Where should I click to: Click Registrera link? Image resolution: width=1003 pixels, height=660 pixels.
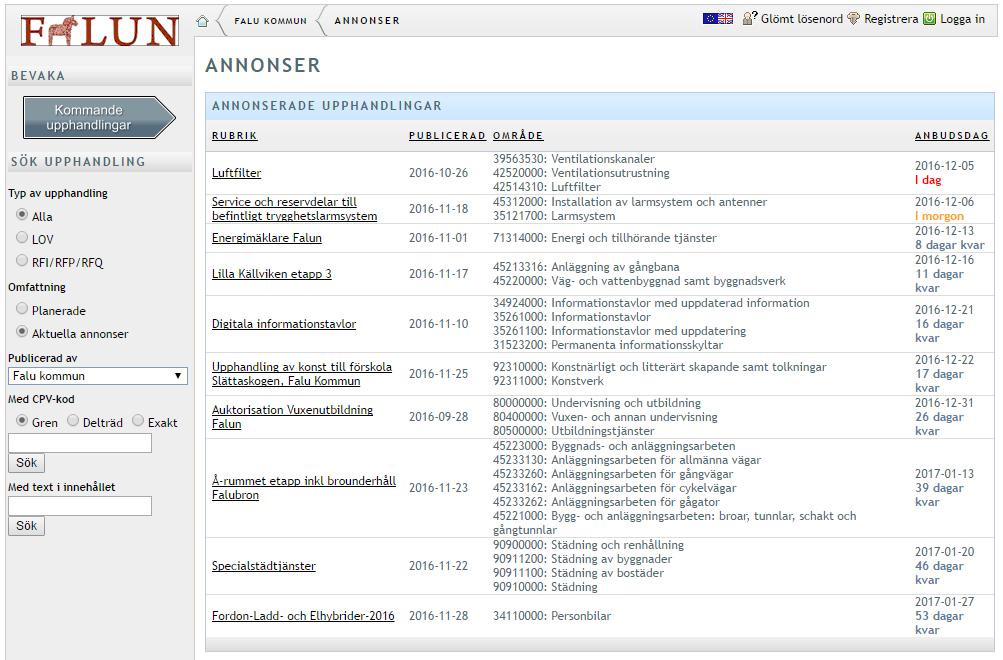pos(890,19)
